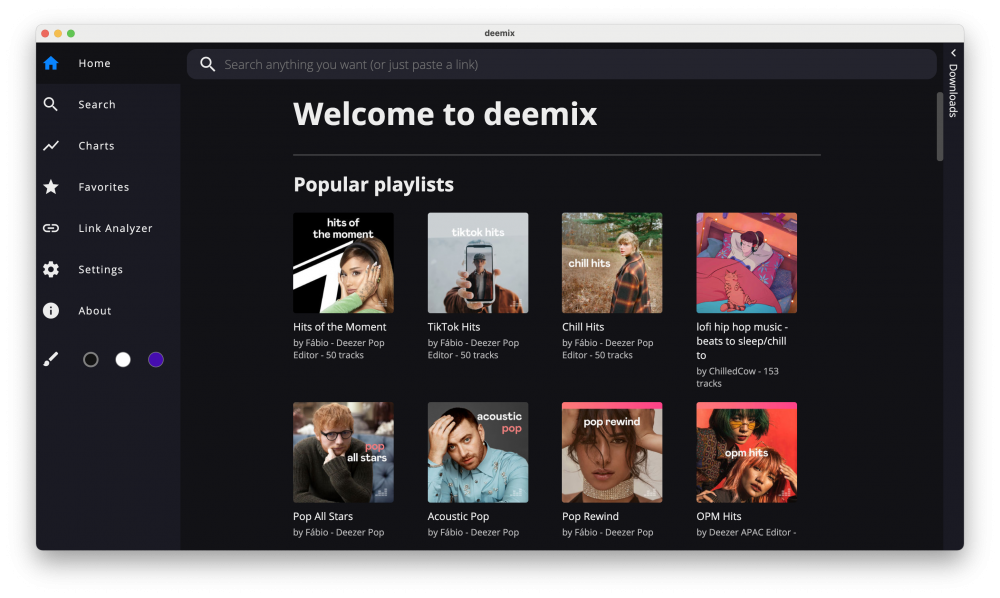Open the Favorites menu item
Viewport: 1000px width, 598px height.
point(103,187)
